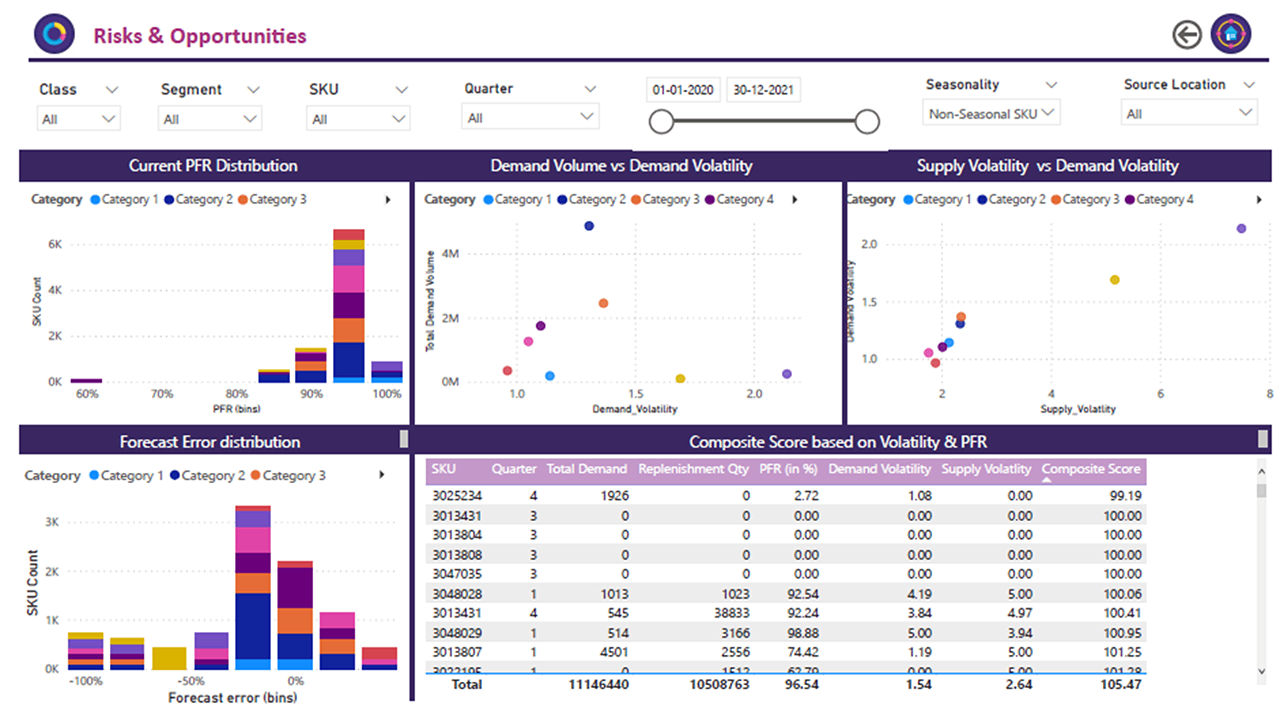Expand the Seasonality slicer header chevron

1050,85
